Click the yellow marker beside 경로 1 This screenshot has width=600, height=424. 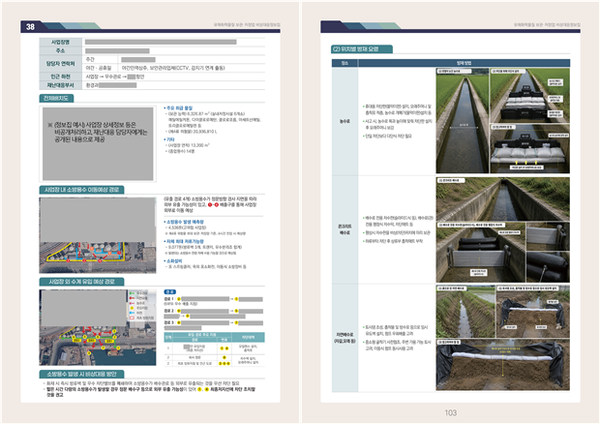click(179, 299)
